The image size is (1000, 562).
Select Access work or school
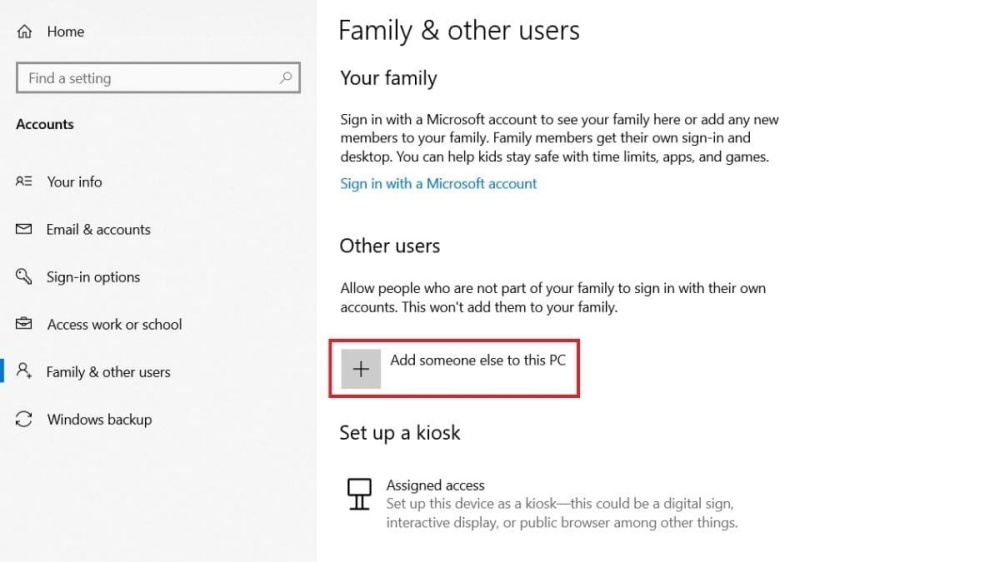pos(114,324)
